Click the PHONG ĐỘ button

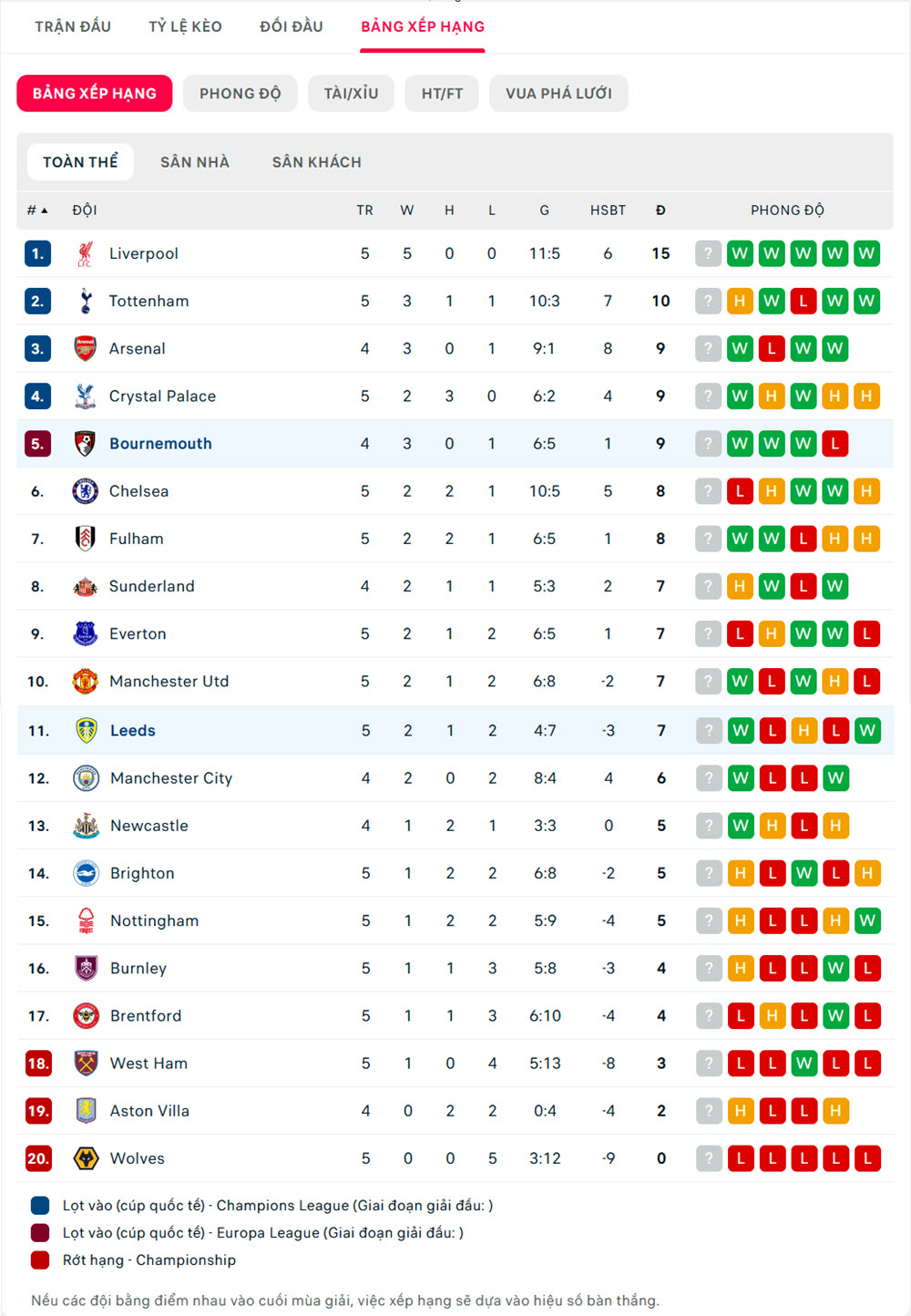[x=240, y=93]
